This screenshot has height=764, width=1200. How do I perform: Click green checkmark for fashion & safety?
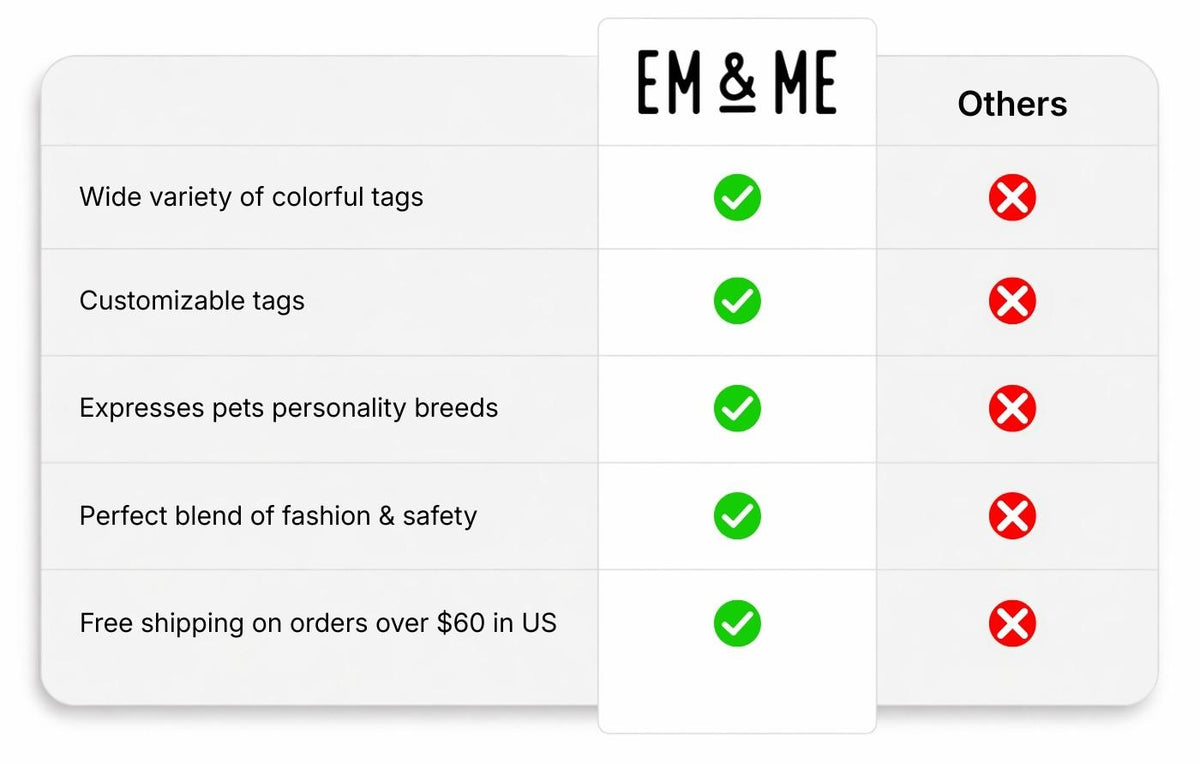[x=737, y=516]
